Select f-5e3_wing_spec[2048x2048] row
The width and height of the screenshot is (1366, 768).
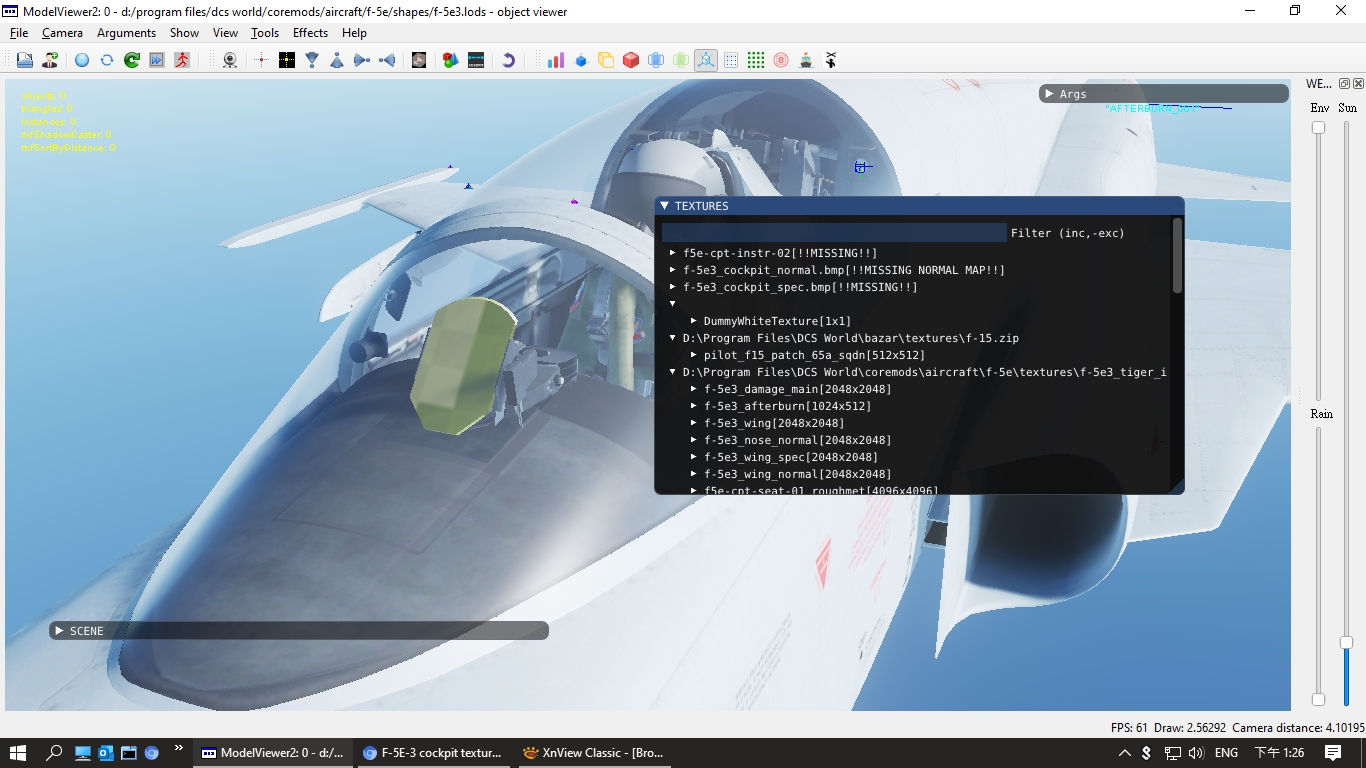[x=790, y=457]
